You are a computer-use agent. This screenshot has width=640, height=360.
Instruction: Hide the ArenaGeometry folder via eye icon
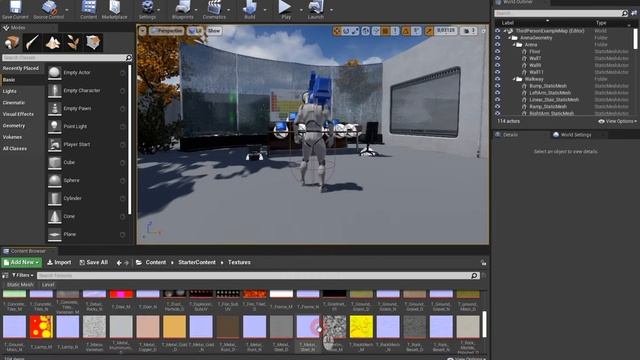click(498, 38)
